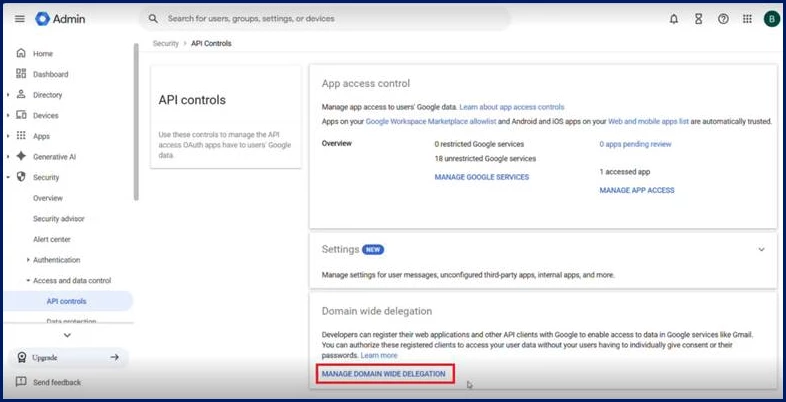This screenshot has height=402, width=786.
Task: Open the account avatar B
Action: 771,19
